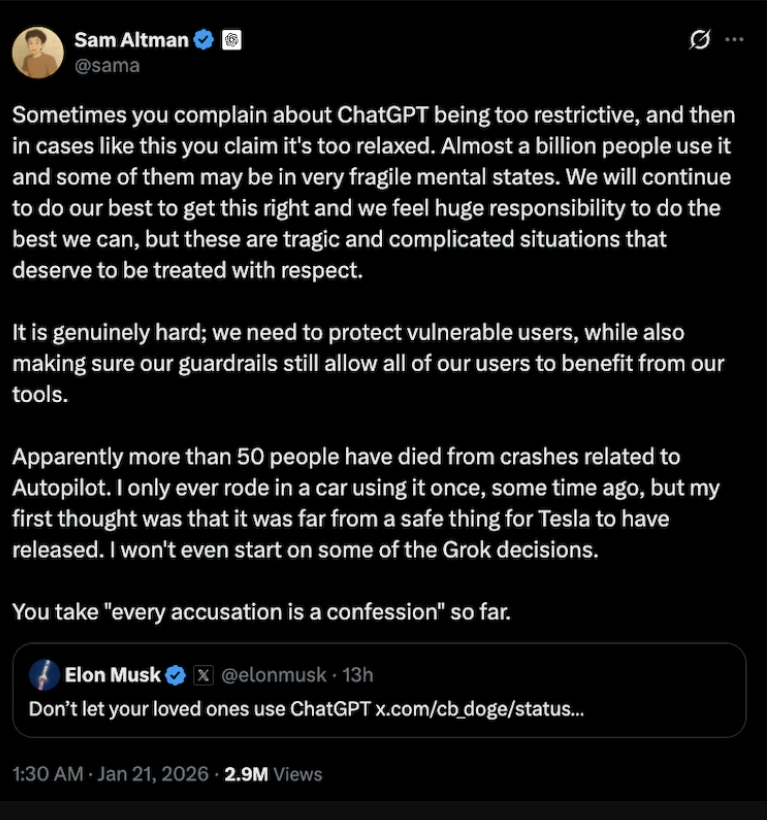Open the @sama handle link
This screenshot has height=820, width=767.
point(107,66)
